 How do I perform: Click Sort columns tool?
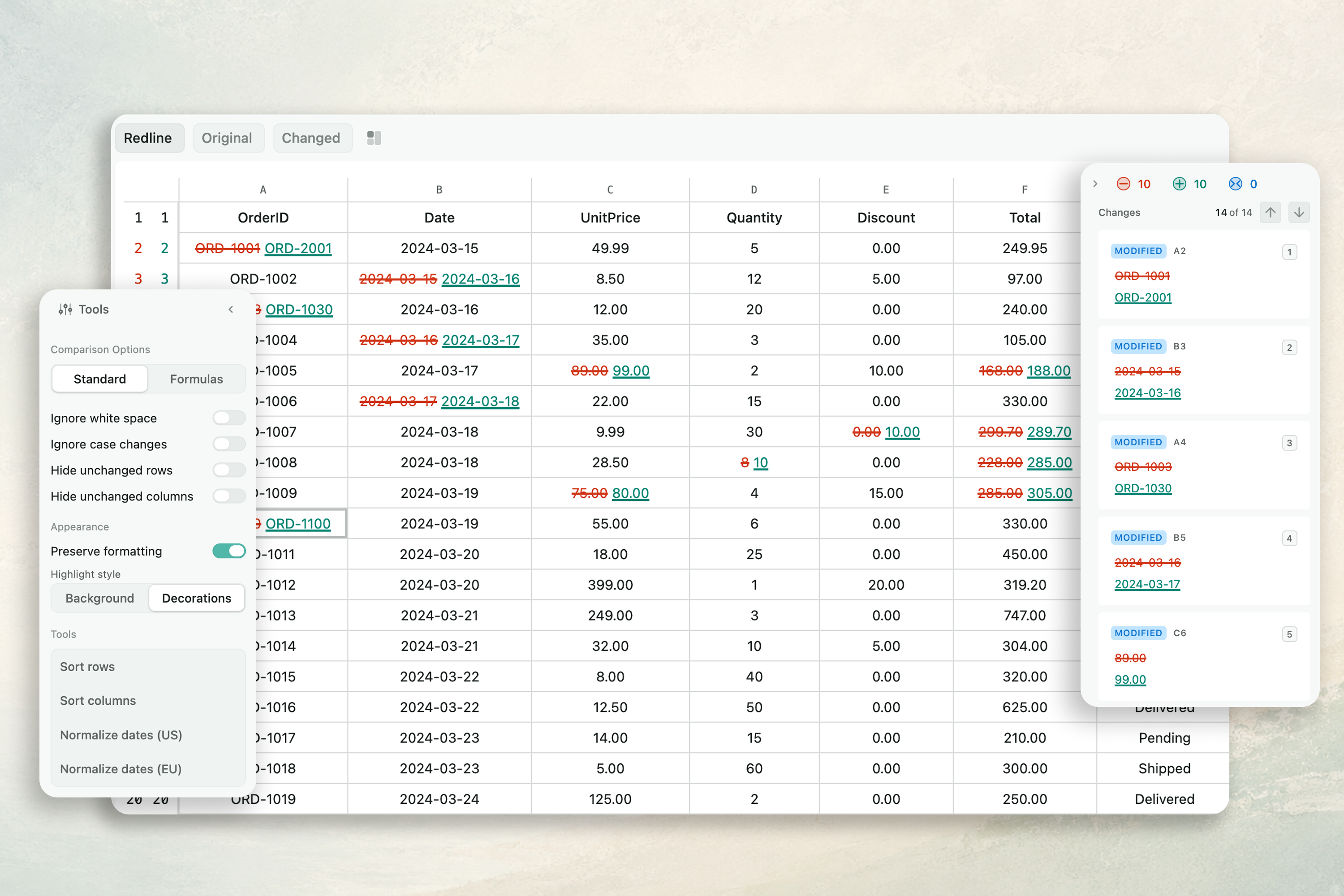(x=148, y=701)
